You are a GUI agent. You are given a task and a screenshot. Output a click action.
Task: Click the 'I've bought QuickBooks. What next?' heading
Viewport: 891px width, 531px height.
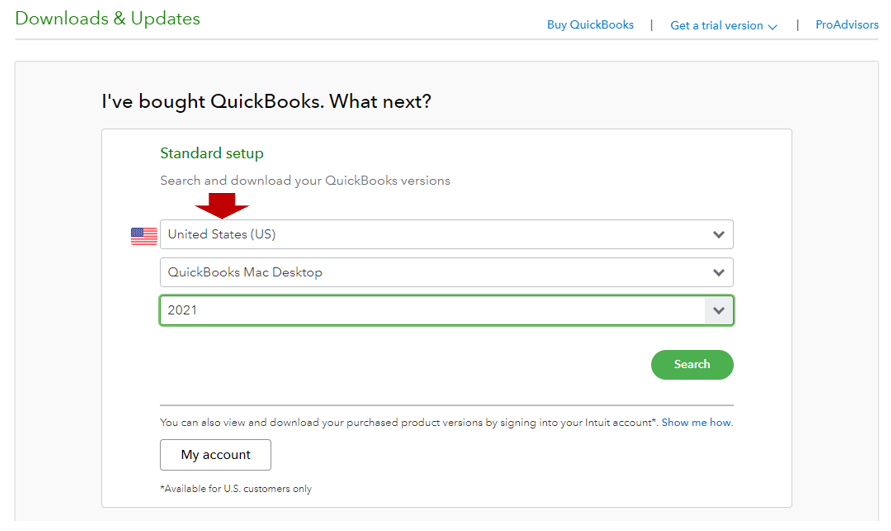coord(267,102)
